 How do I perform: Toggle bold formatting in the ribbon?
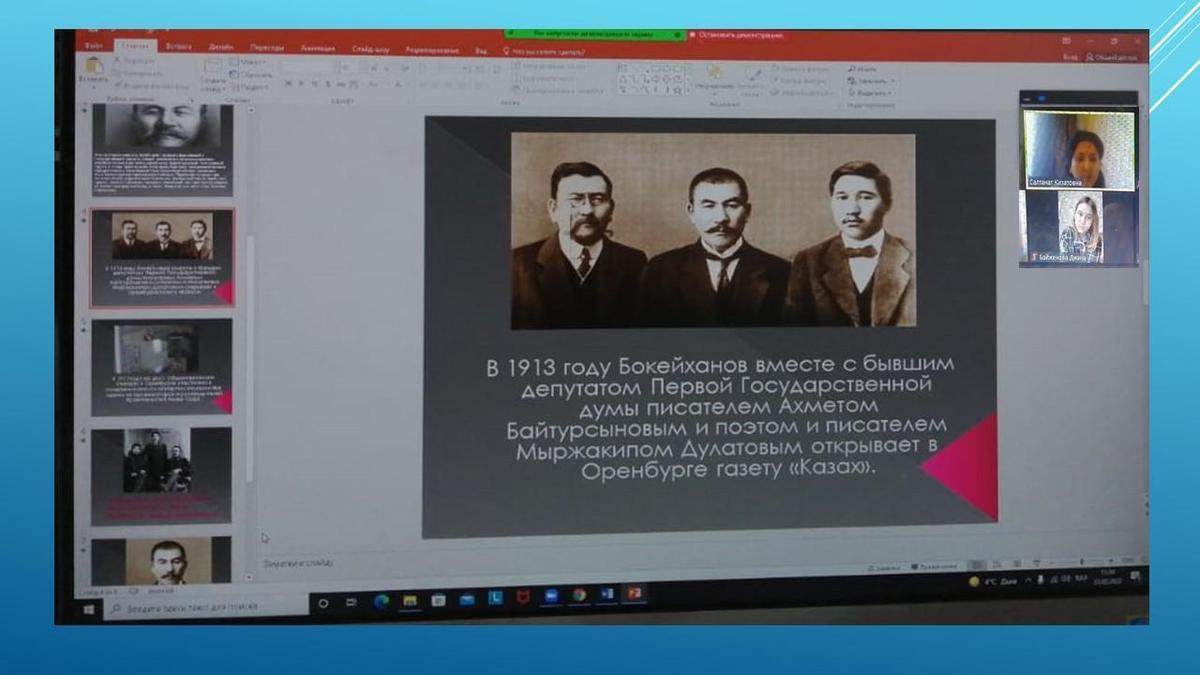point(287,84)
